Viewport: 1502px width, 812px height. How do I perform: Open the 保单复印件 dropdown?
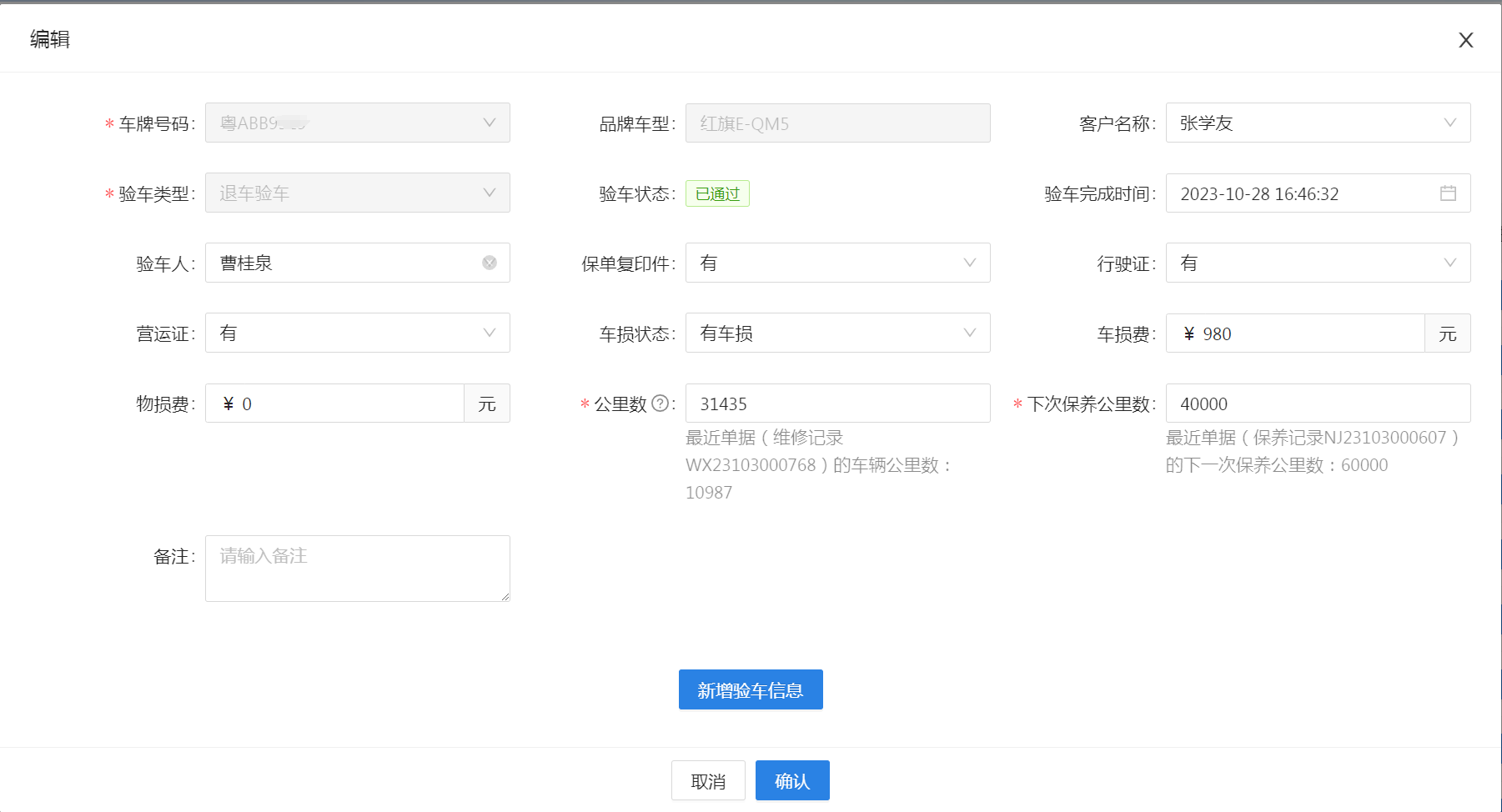coord(969,263)
